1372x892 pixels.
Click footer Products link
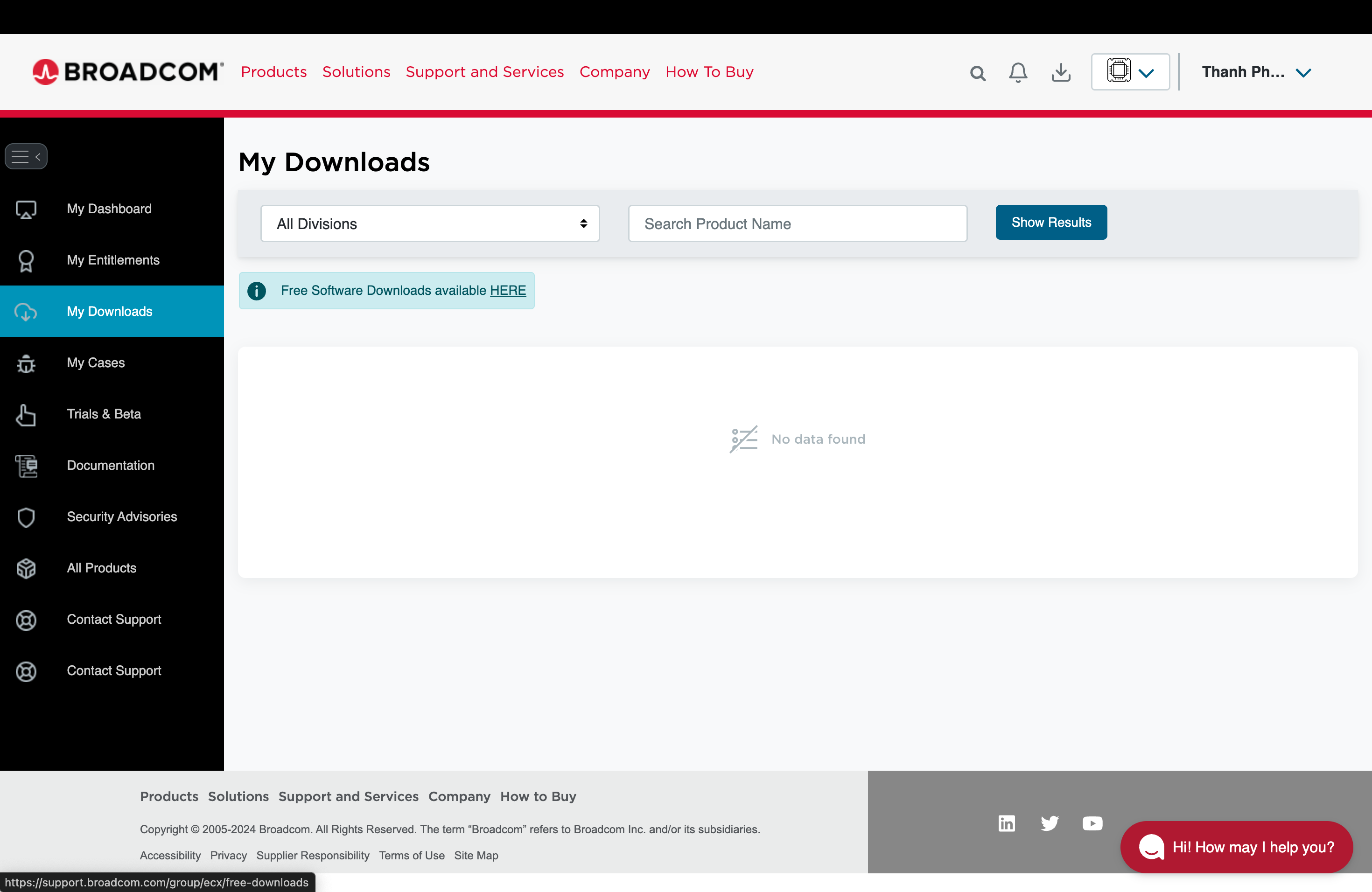[169, 797]
